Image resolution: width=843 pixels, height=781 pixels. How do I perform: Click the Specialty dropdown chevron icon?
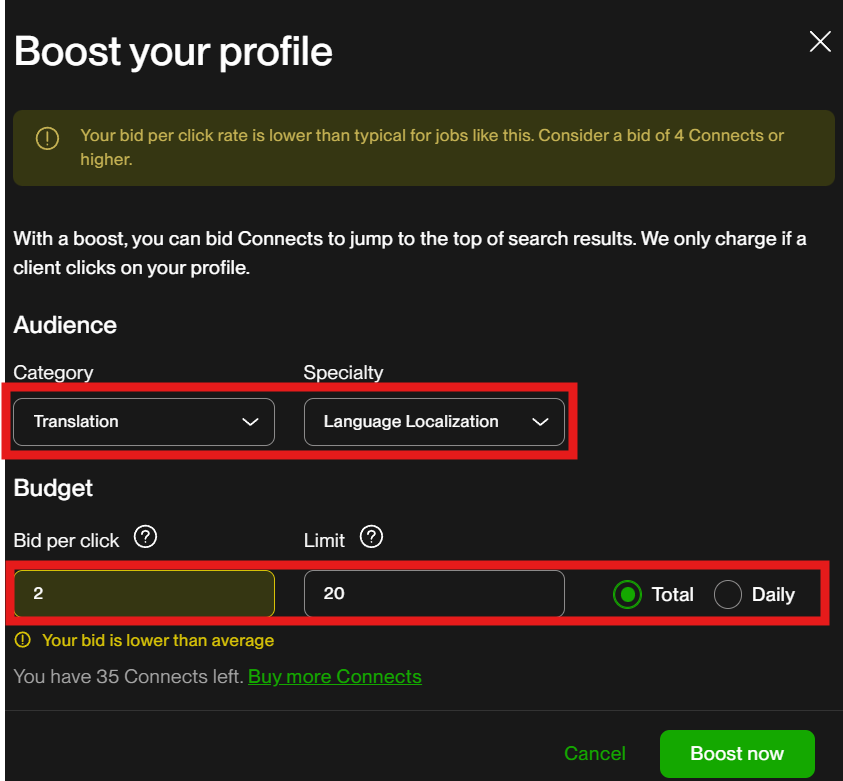click(x=542, y=421)
